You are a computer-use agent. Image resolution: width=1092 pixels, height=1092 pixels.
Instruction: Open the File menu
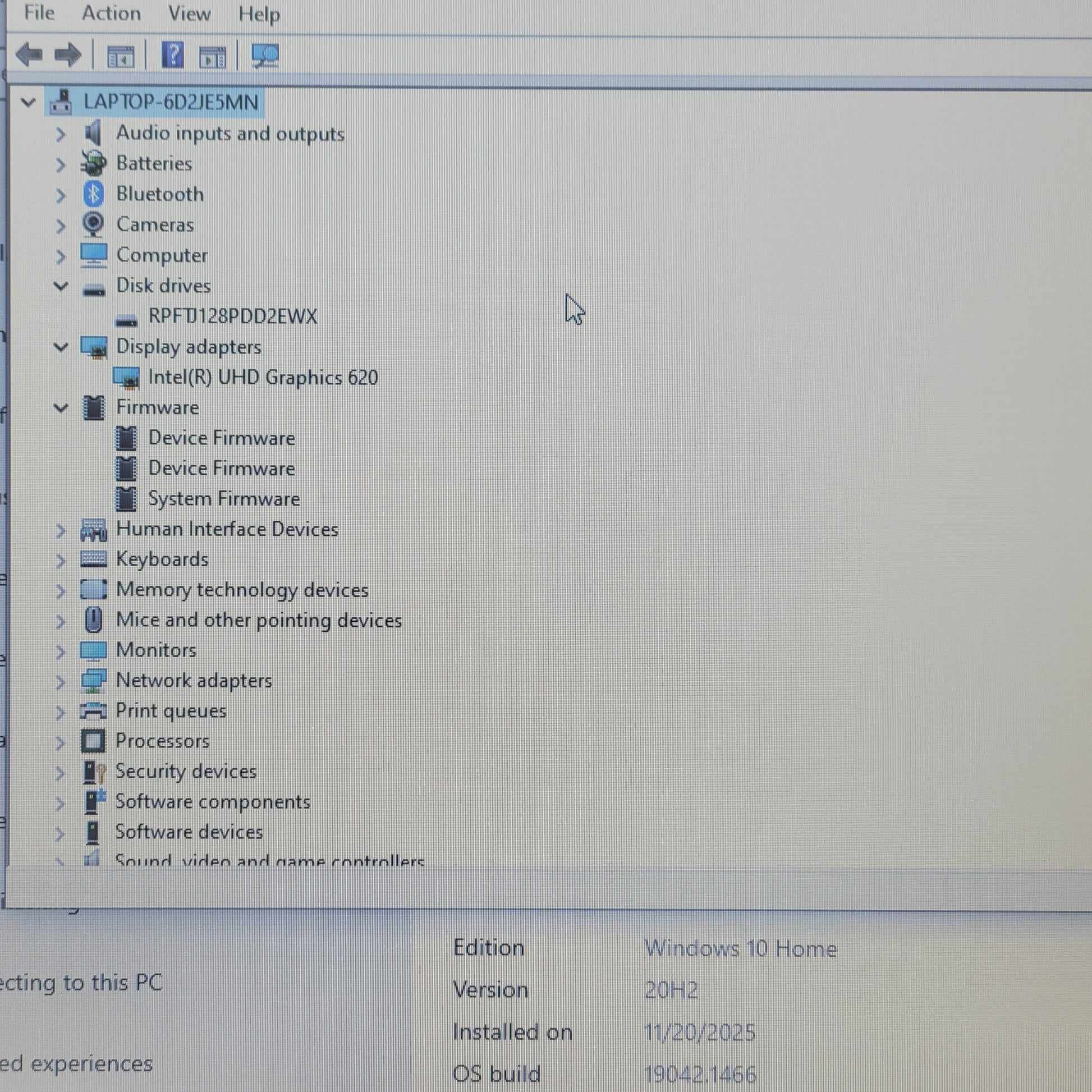tap(40, 13)
